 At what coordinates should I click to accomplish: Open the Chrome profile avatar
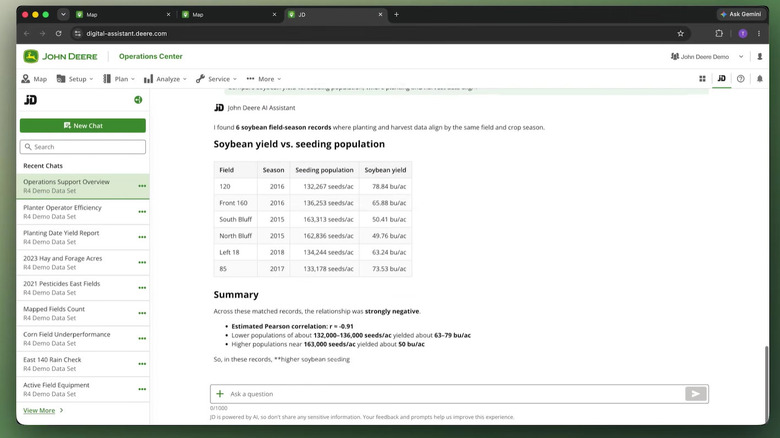[743, 33]
